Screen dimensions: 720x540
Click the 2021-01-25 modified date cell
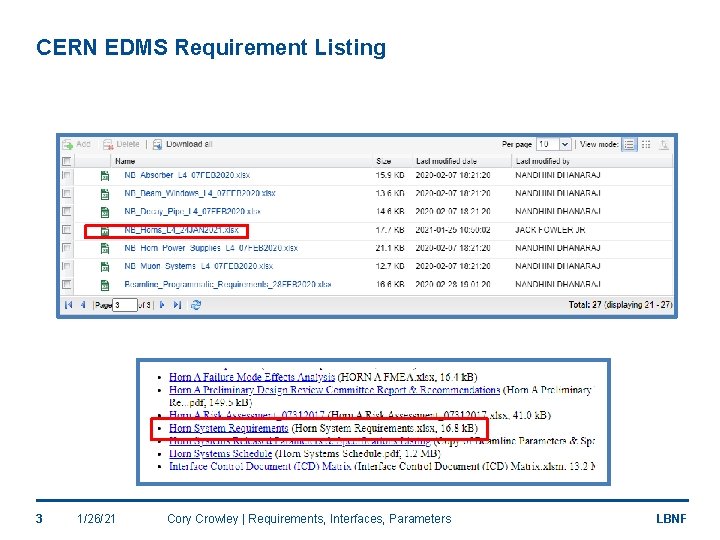(x=453, y=230)
